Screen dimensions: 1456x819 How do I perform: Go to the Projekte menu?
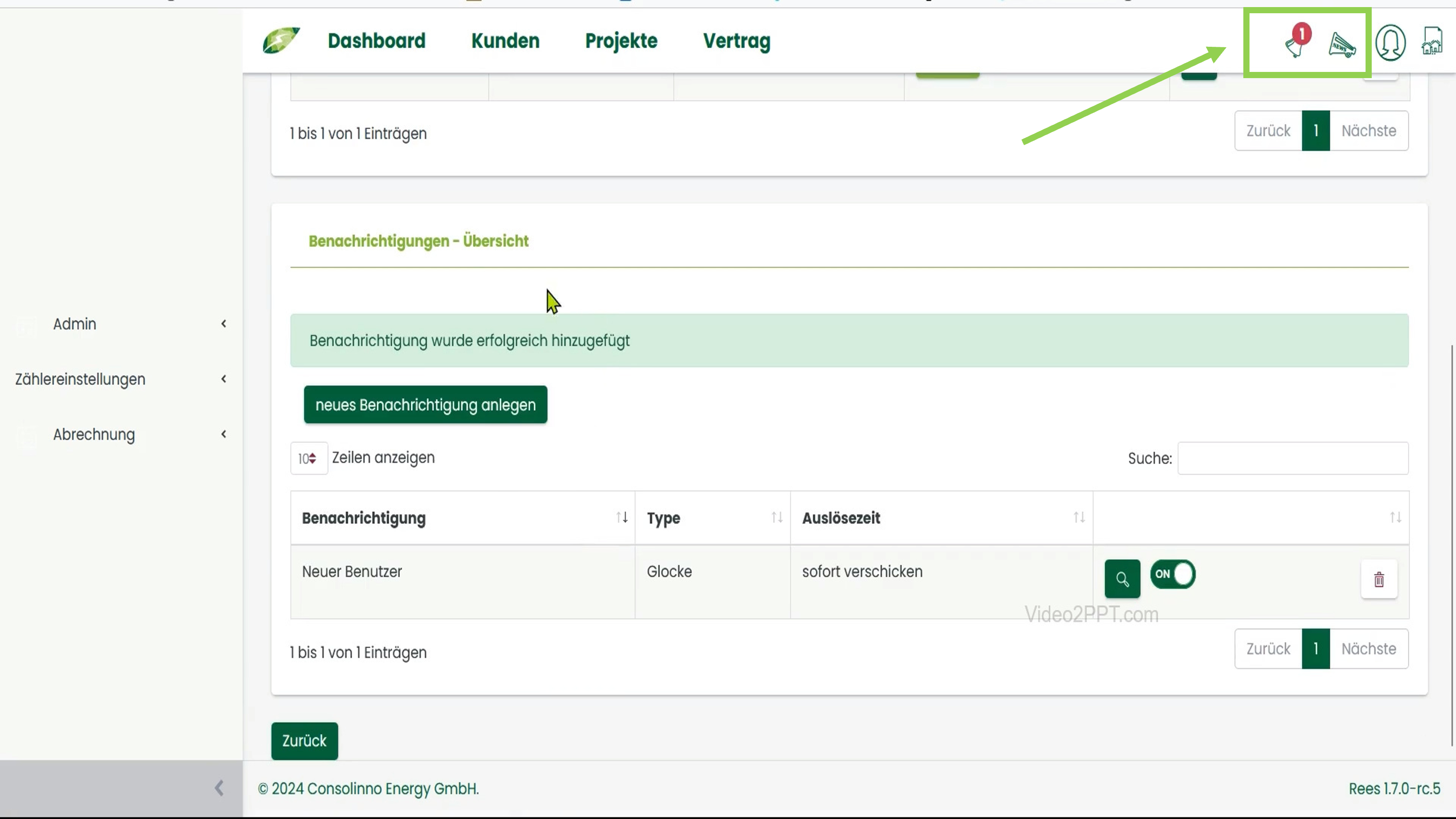(621, 41)
